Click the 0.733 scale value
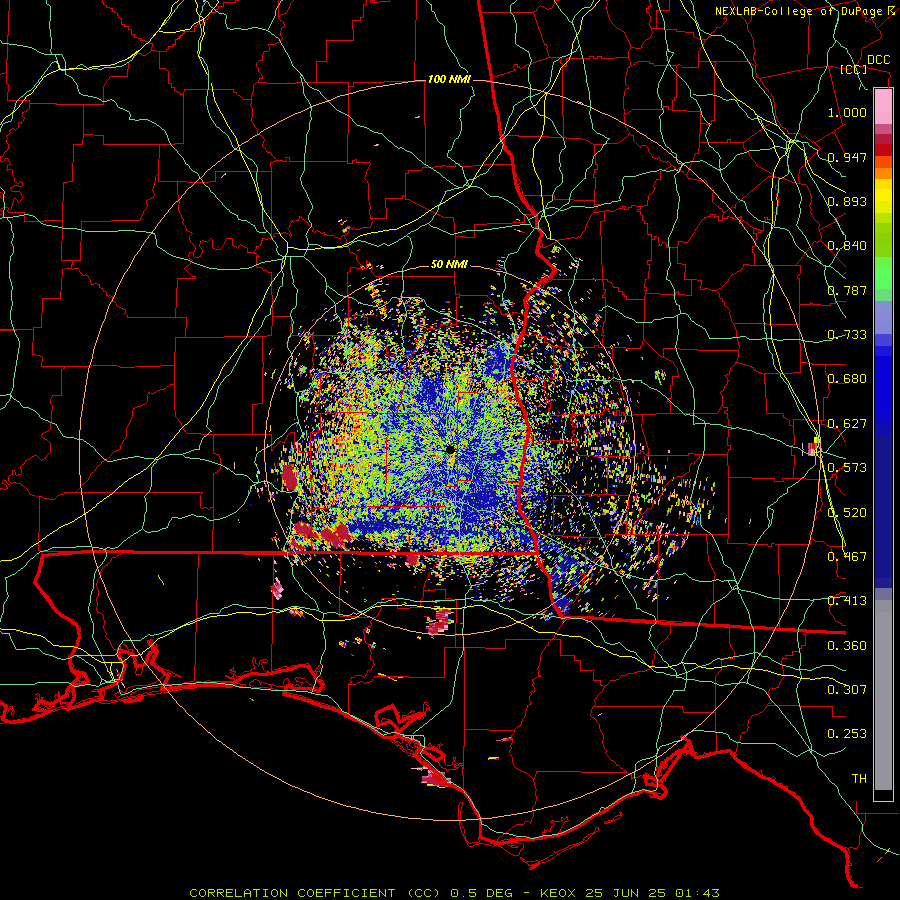 tap(847, 335)
